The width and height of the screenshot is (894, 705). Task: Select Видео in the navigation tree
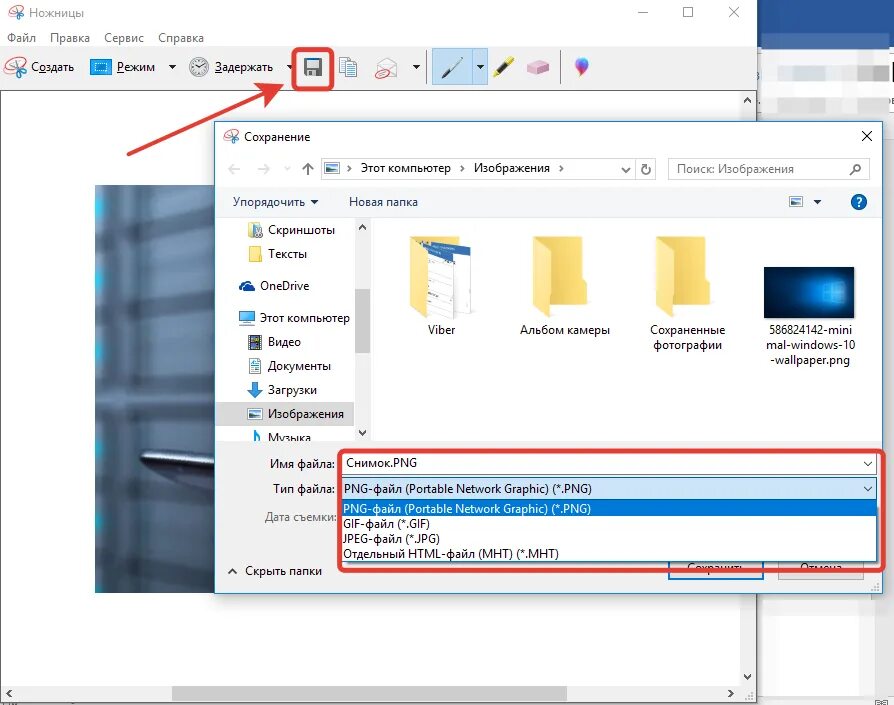[x=275, y=342]
